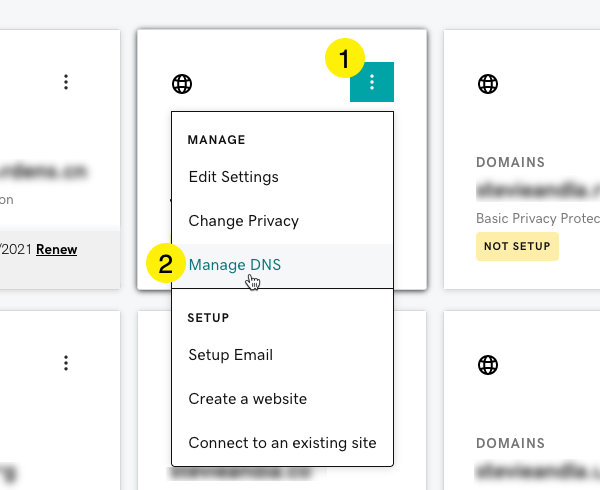Viewport: 600px width, 490px height.
Task: Click the MANAGE section header in the menu
Action: (x=216, y=140)
